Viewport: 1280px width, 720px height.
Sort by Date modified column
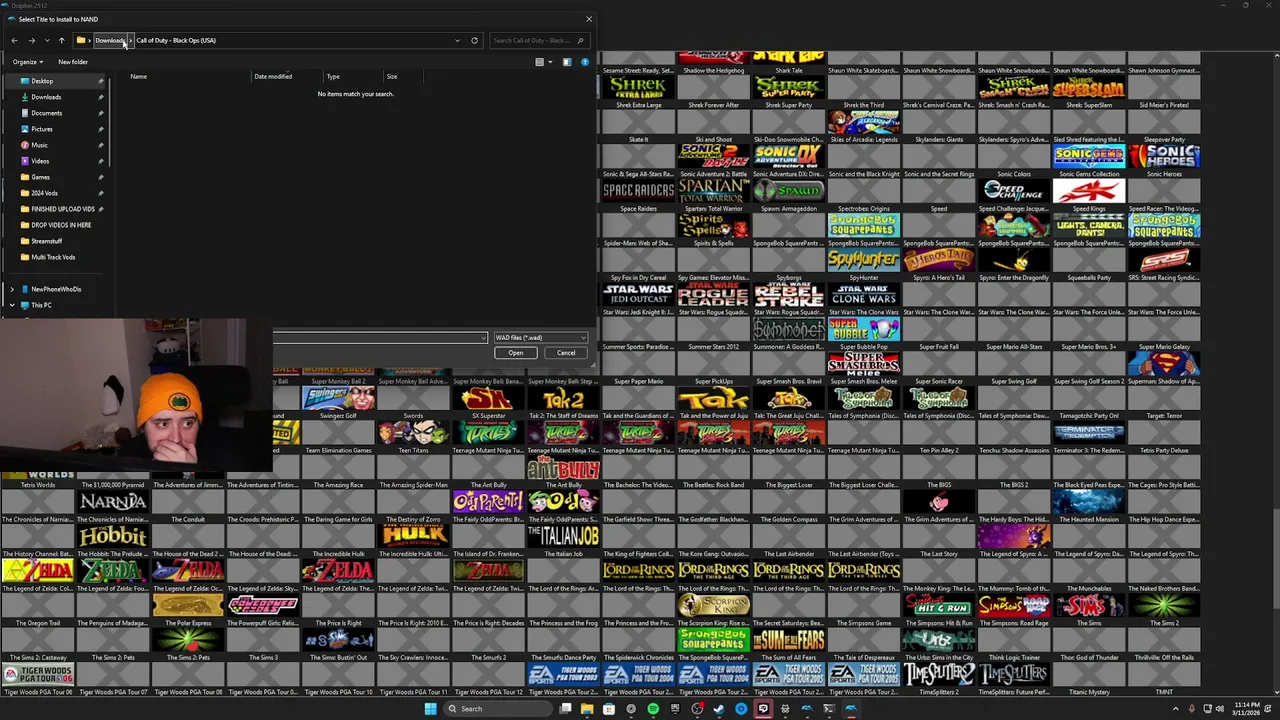[273, 77]
